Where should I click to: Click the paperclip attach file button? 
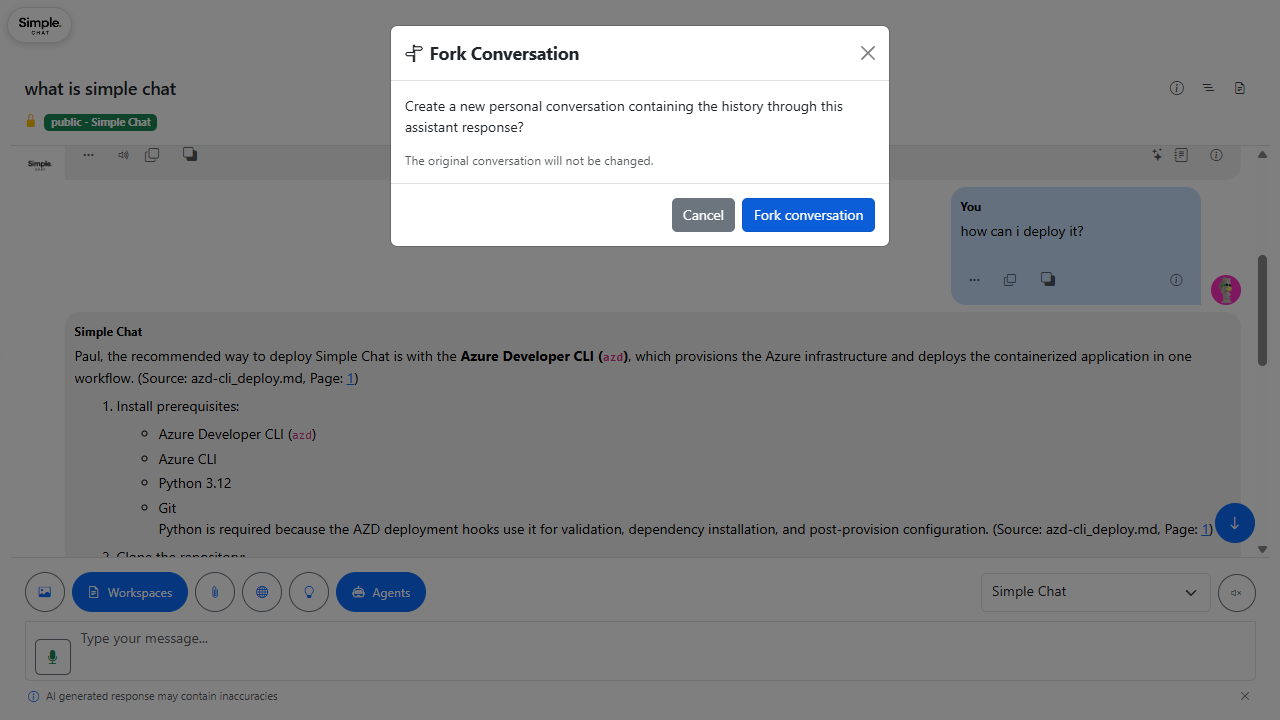point(215,592)
